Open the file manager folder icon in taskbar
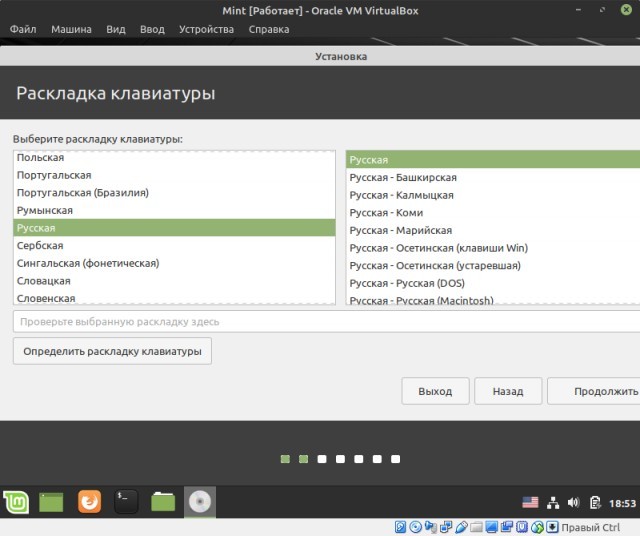 click(x=163, y=502)
